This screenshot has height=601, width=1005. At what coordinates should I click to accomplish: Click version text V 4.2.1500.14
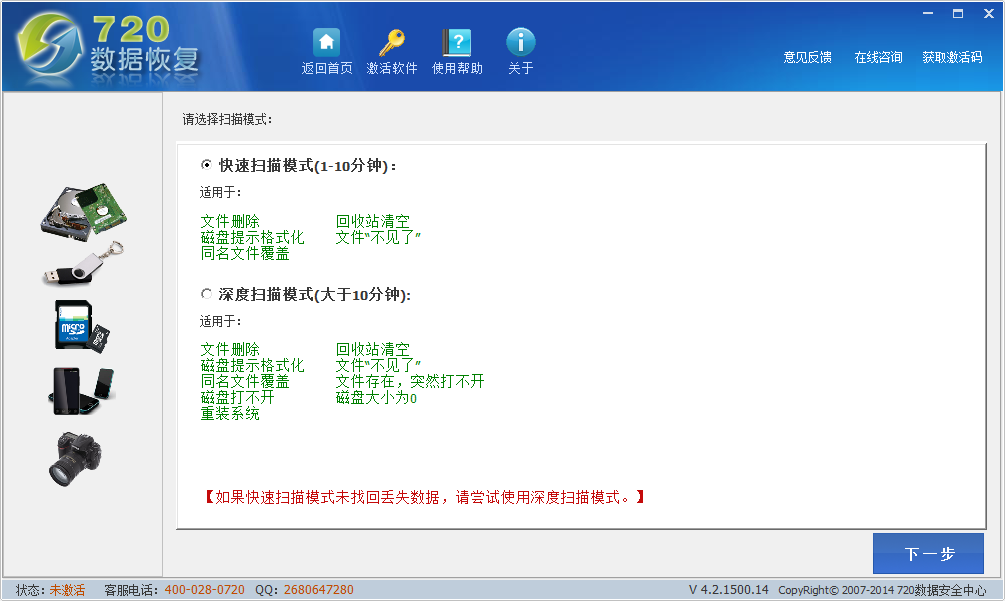(728, 590)
